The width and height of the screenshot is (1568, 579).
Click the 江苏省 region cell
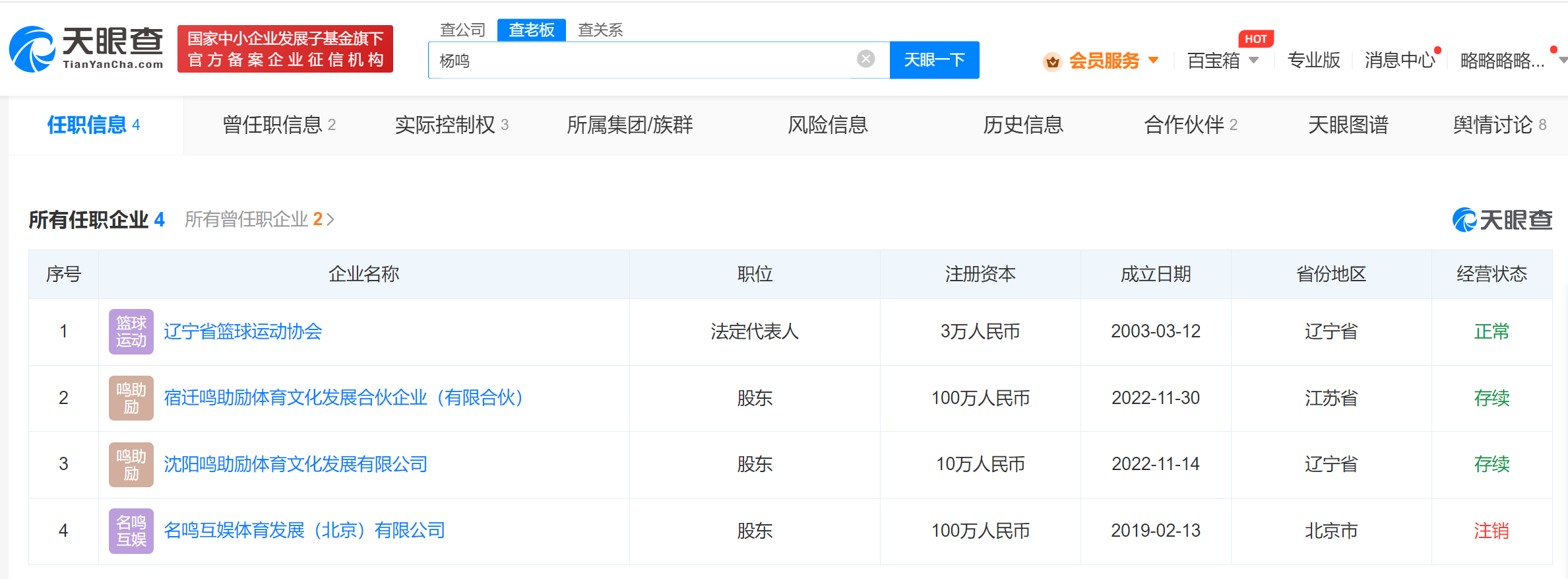click(x=1331, y=398)
